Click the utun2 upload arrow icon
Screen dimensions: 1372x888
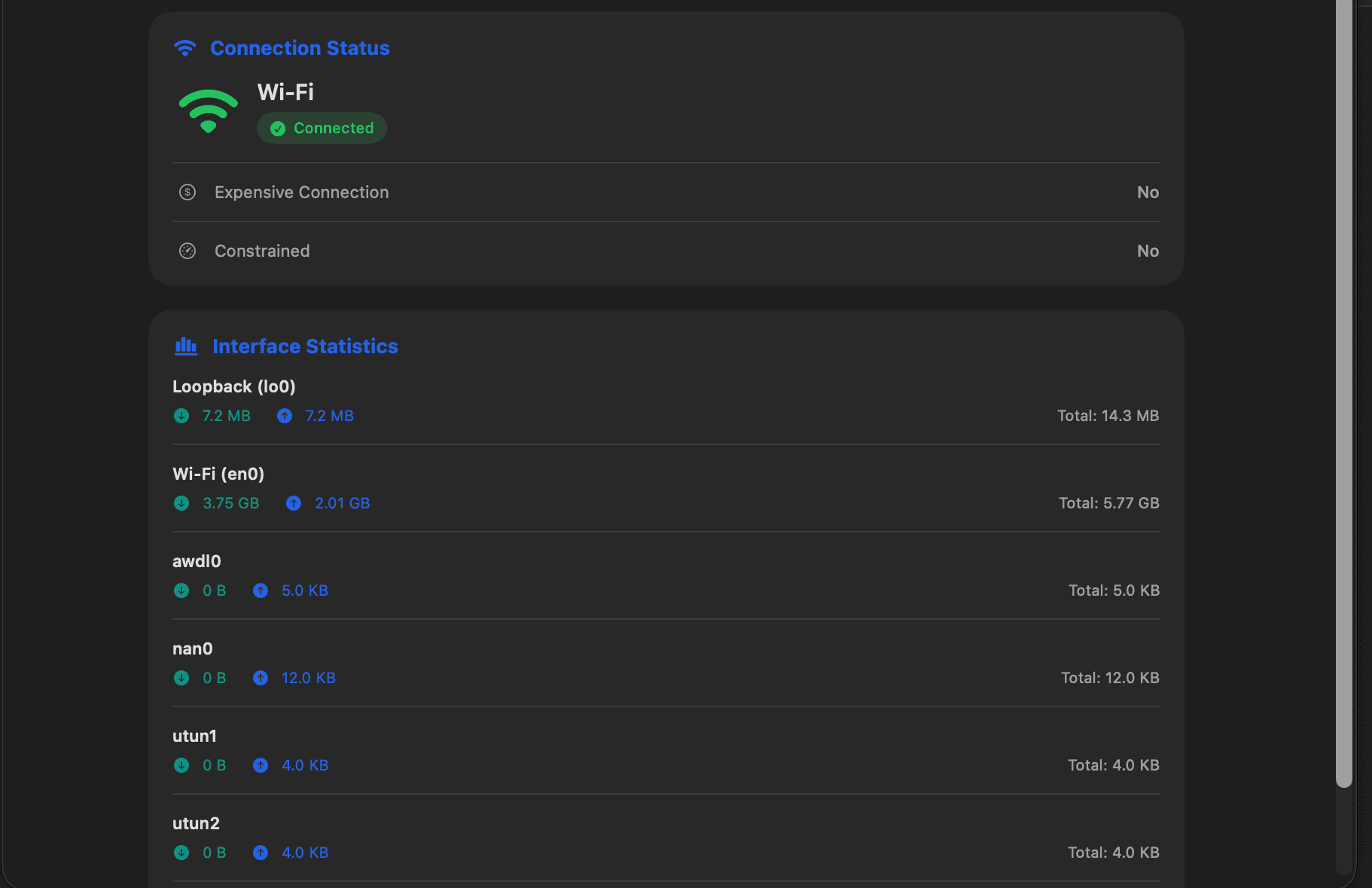click(x=261, y=853)
